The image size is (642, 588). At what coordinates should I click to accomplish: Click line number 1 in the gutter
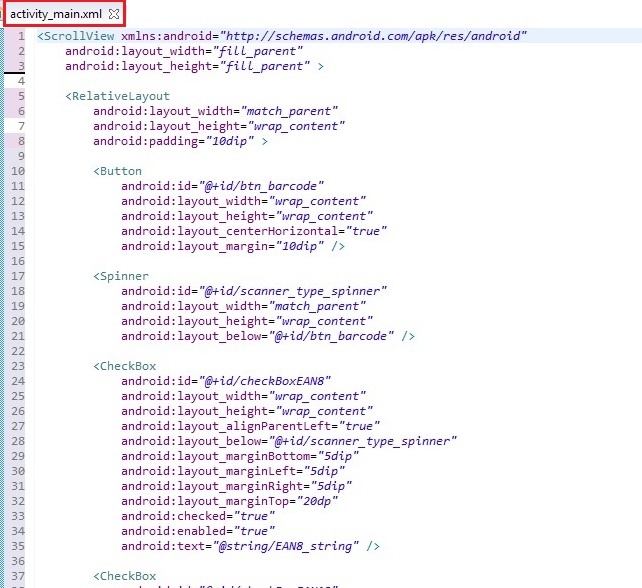[20, 36]
